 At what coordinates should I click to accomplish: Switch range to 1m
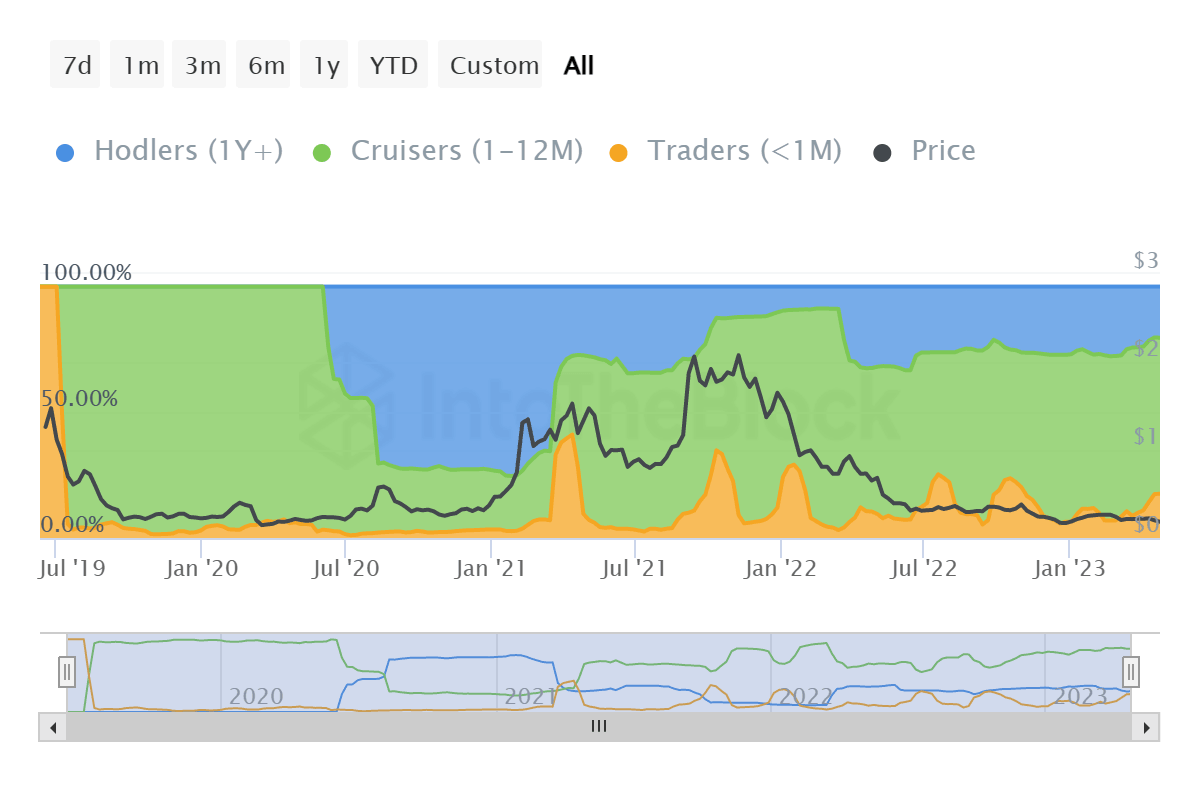pos(138,66)
